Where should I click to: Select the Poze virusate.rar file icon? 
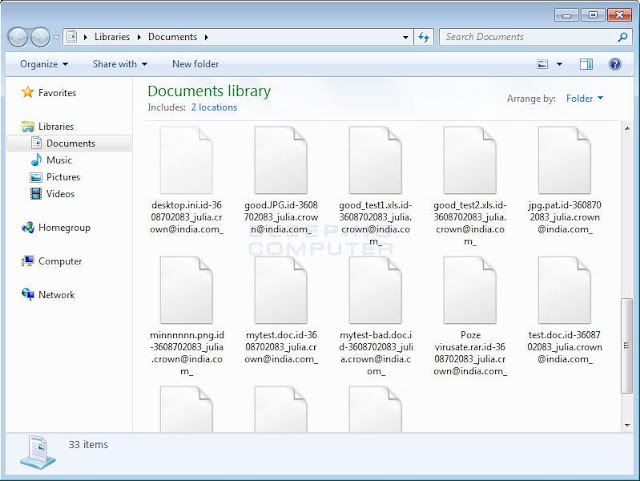(470, 290)
